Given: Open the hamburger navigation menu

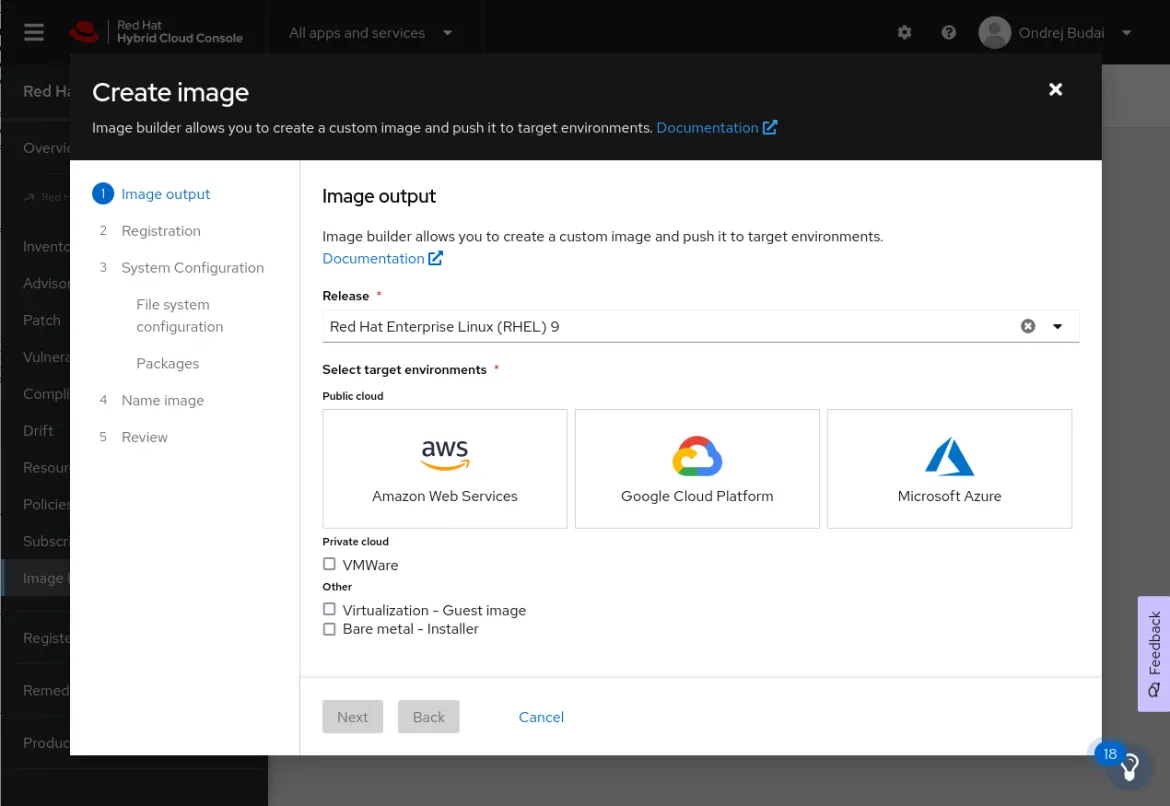Looking at the screenshot, I should click(34, 32).
